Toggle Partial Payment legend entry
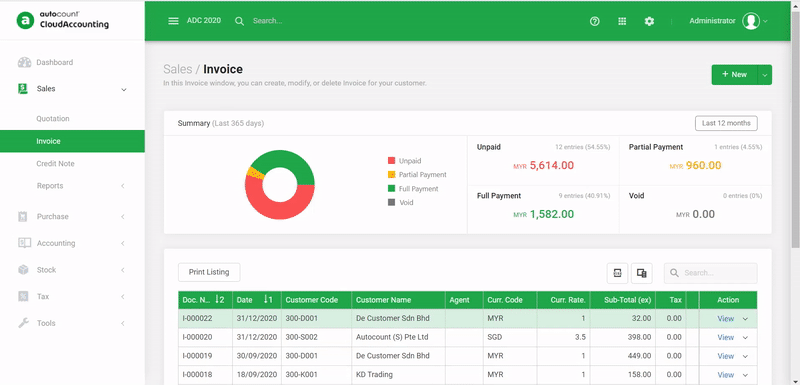800x385 pixels. coord(417,174)
